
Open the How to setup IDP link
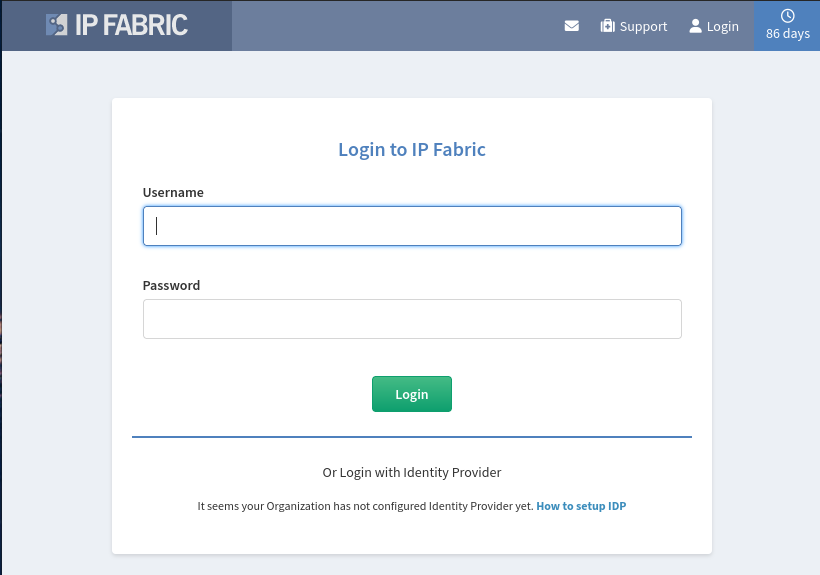point(581,506)
